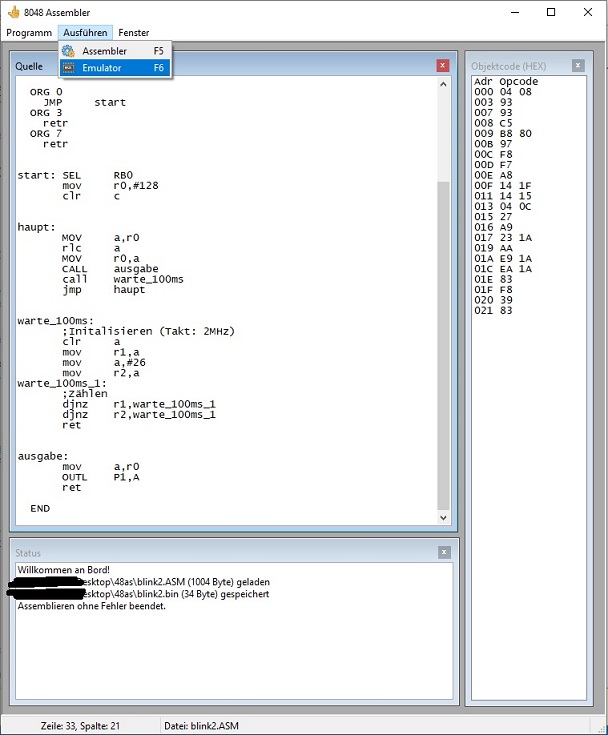The image size is (608, 735).
Task: Click the Assembler icon in the Ausführen menu
Action: [68, 51]
